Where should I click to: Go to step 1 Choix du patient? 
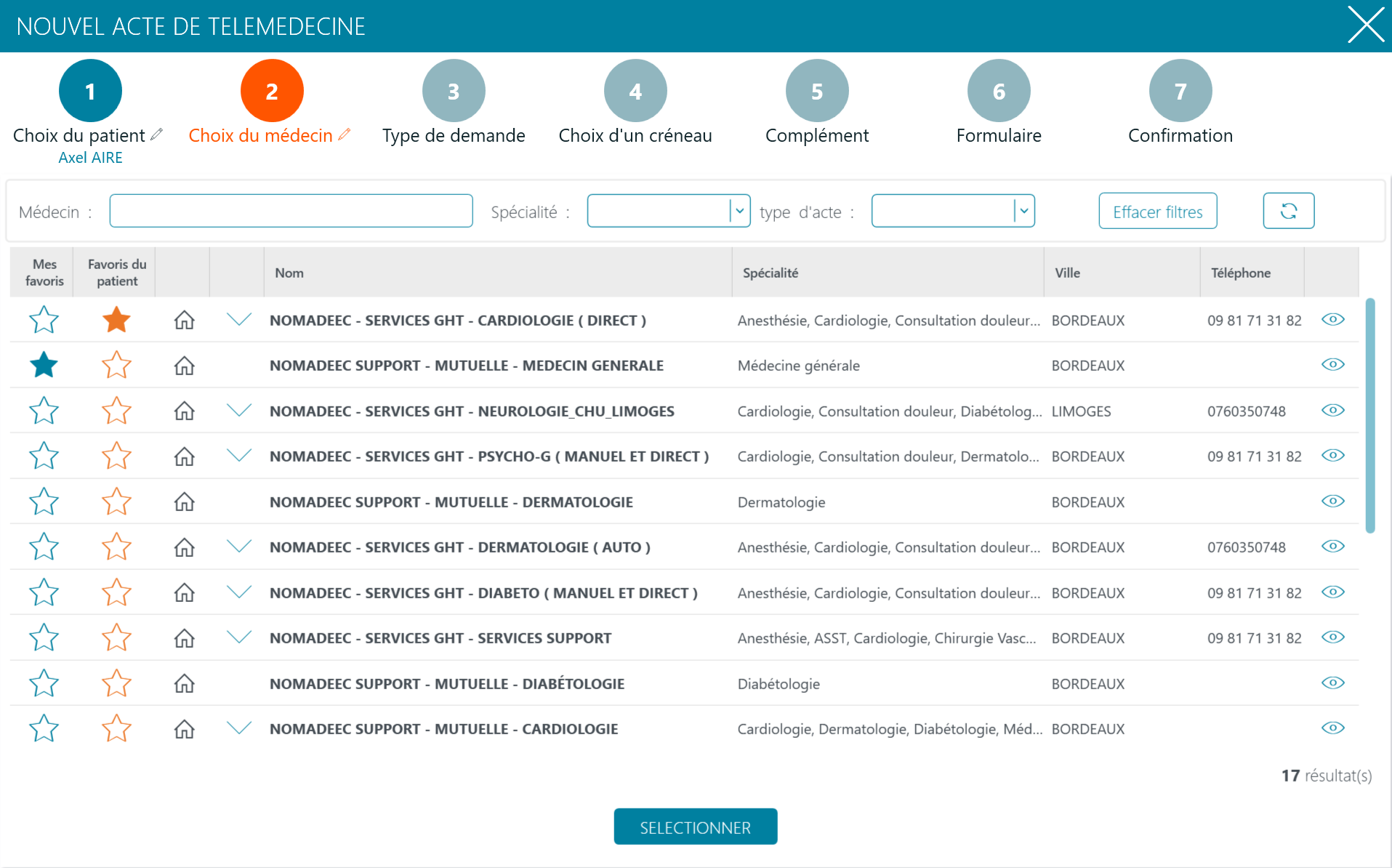(x=90, y=91)
